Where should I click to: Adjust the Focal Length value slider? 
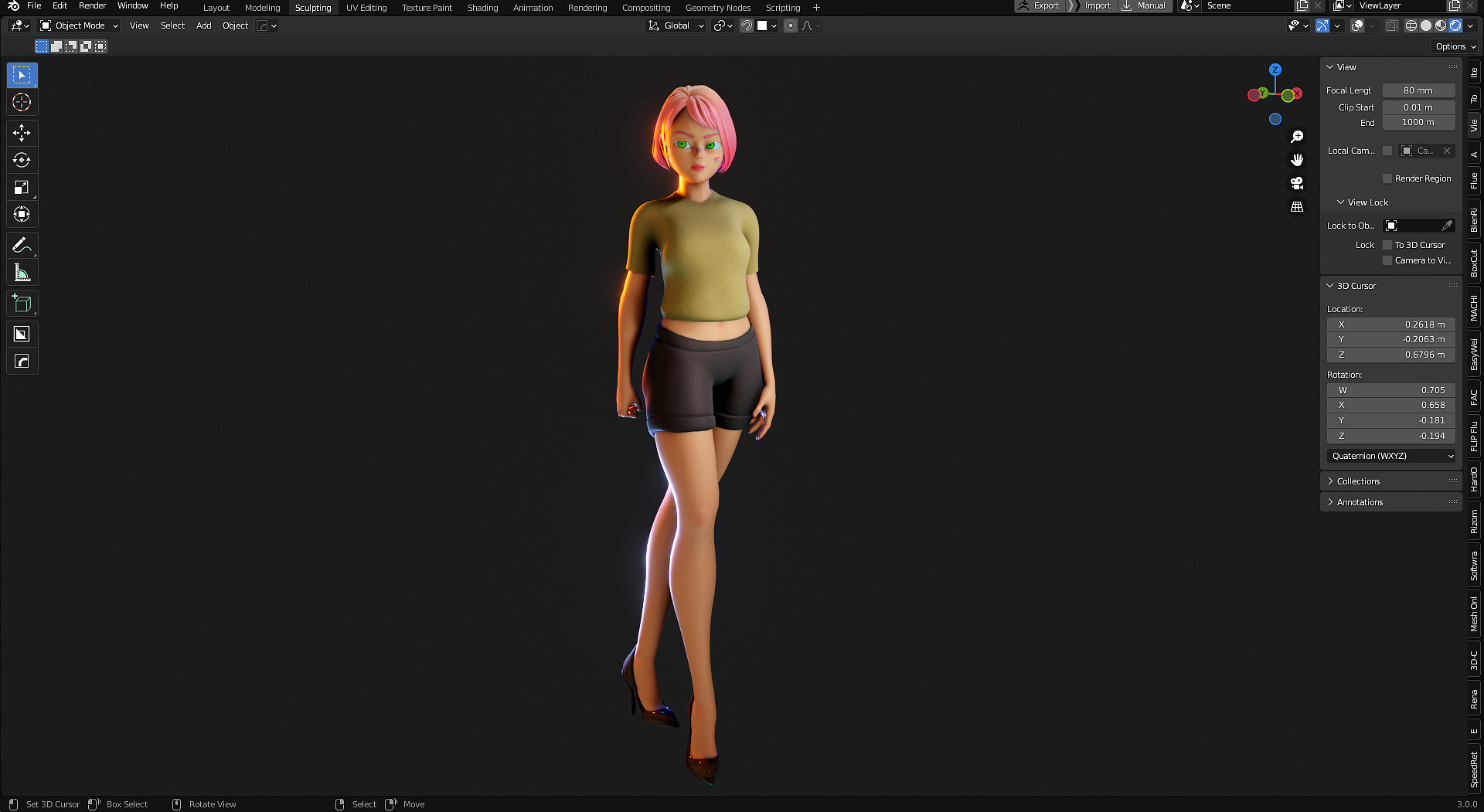(x=1418, y=90)
